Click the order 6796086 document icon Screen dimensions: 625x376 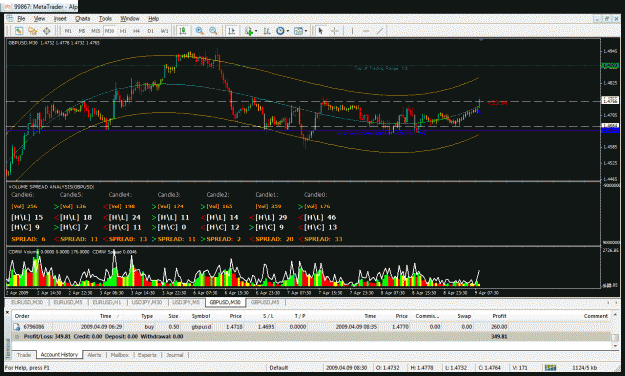point(17,327)
